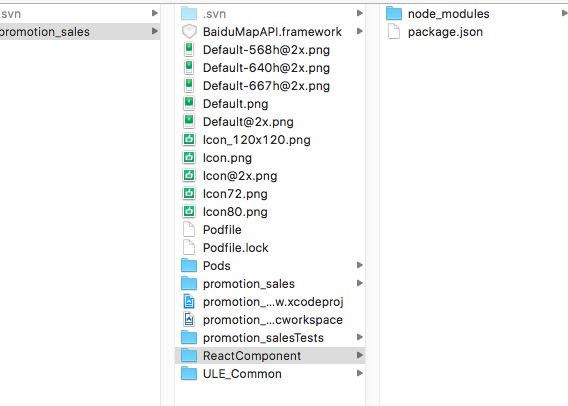Select the BaiduMapAPI.framework shield icon
568x406 pixels.
189,32
